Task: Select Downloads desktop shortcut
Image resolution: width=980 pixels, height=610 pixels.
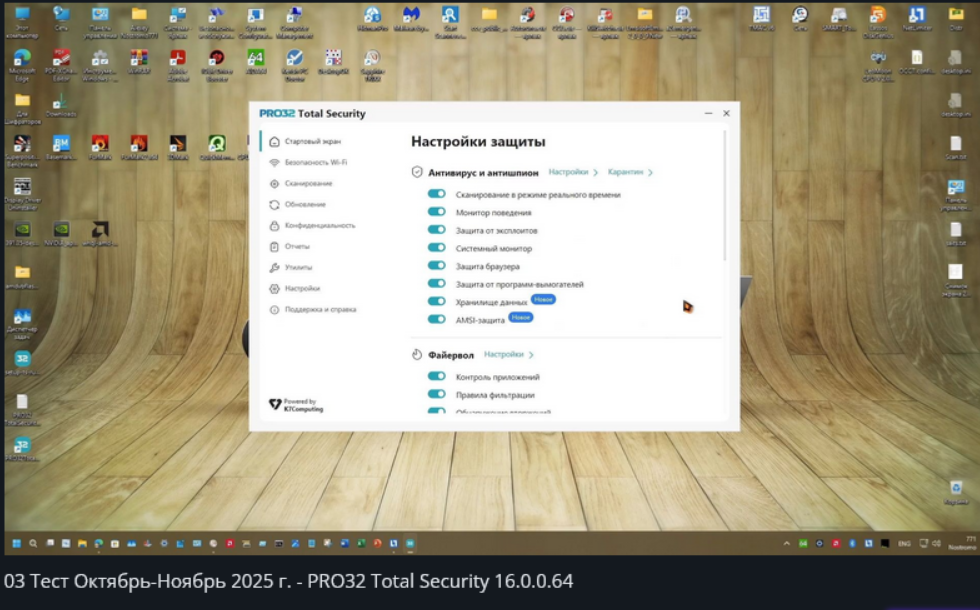Action: (61, 106)
